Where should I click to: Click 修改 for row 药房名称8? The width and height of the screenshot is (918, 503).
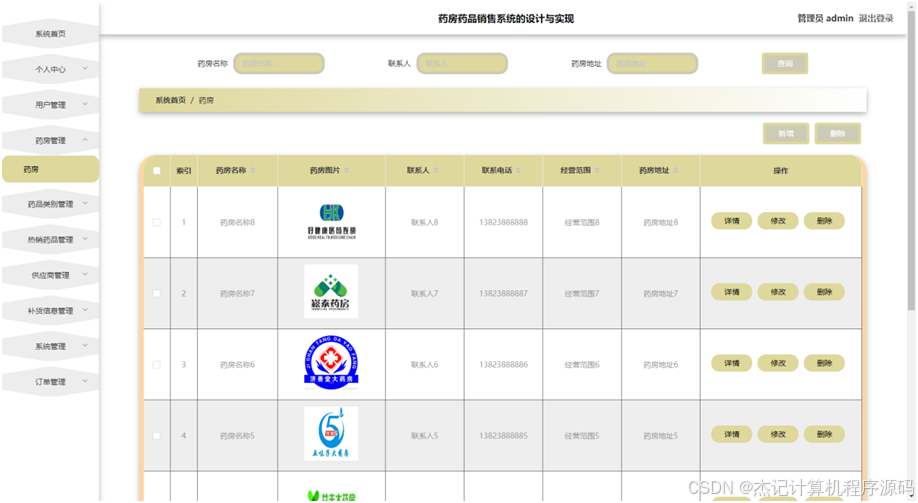pyautogui.click(x=777, y=221)
